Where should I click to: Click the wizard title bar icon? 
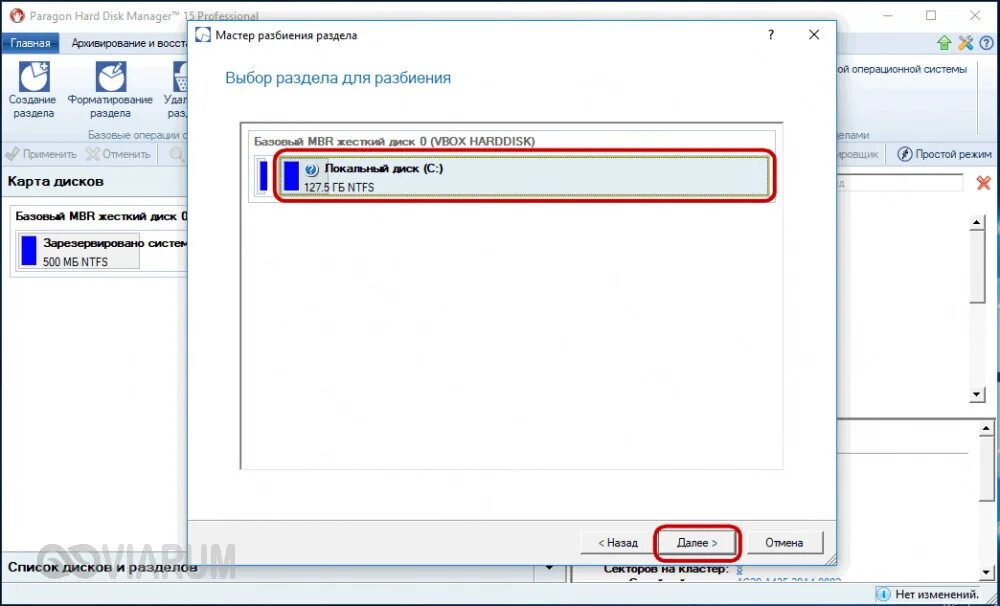(x=203, y=35)
